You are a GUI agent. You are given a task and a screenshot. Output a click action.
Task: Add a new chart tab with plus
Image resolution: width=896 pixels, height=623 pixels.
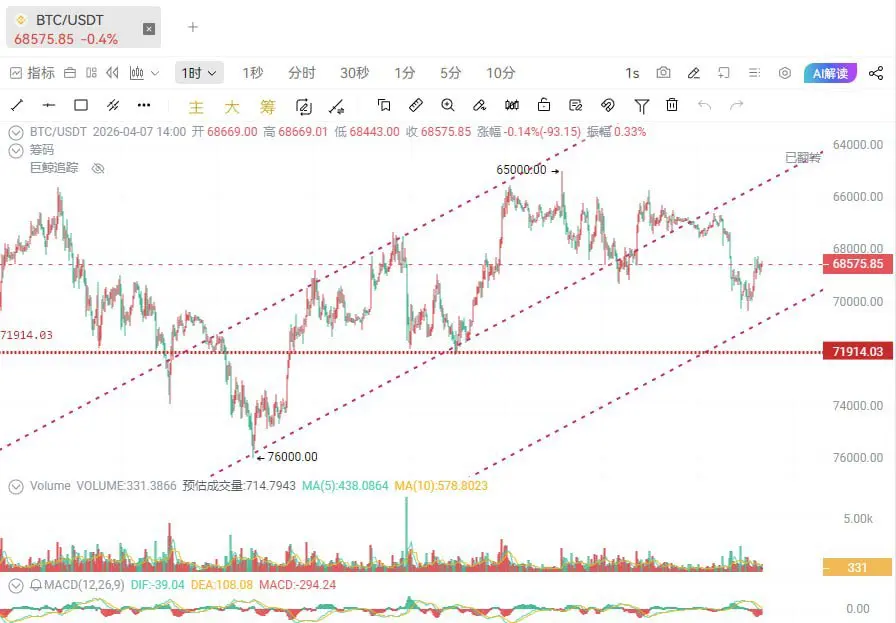pos(193,27)
